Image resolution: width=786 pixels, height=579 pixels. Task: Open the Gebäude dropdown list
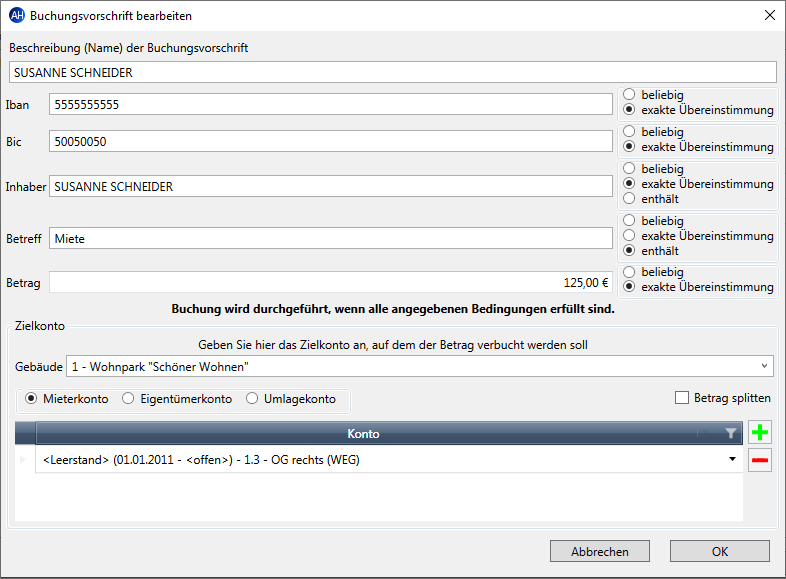(764, 366)
